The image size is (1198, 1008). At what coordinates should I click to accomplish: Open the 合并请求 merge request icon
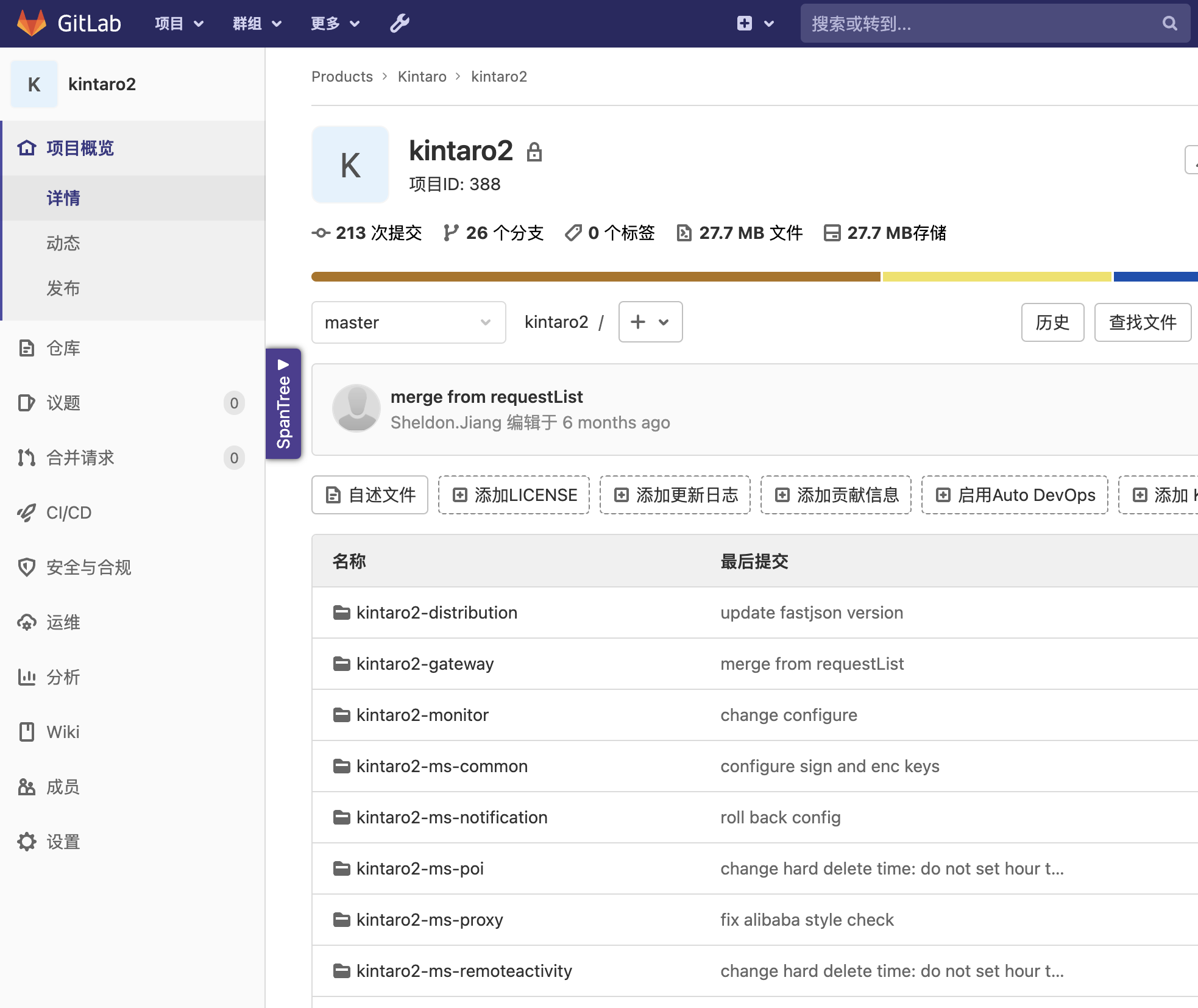pyautogui.click(x=26, y=458)
